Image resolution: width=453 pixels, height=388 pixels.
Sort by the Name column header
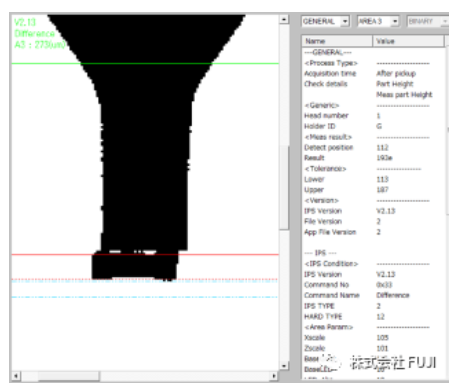pyautogui.click(x=337, y=41)
